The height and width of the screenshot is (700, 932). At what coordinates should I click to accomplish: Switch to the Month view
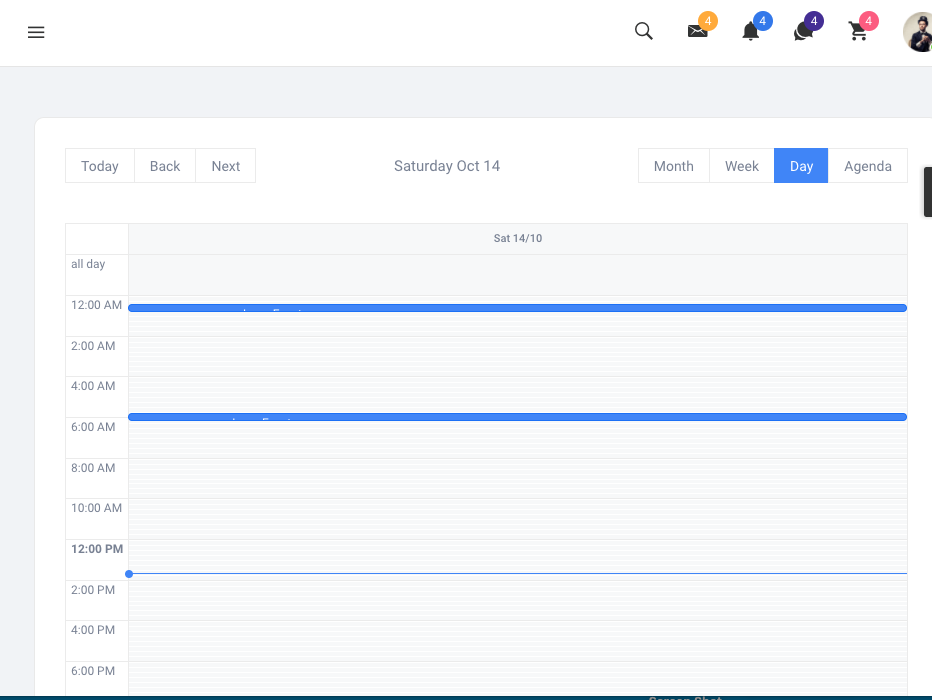674,166
